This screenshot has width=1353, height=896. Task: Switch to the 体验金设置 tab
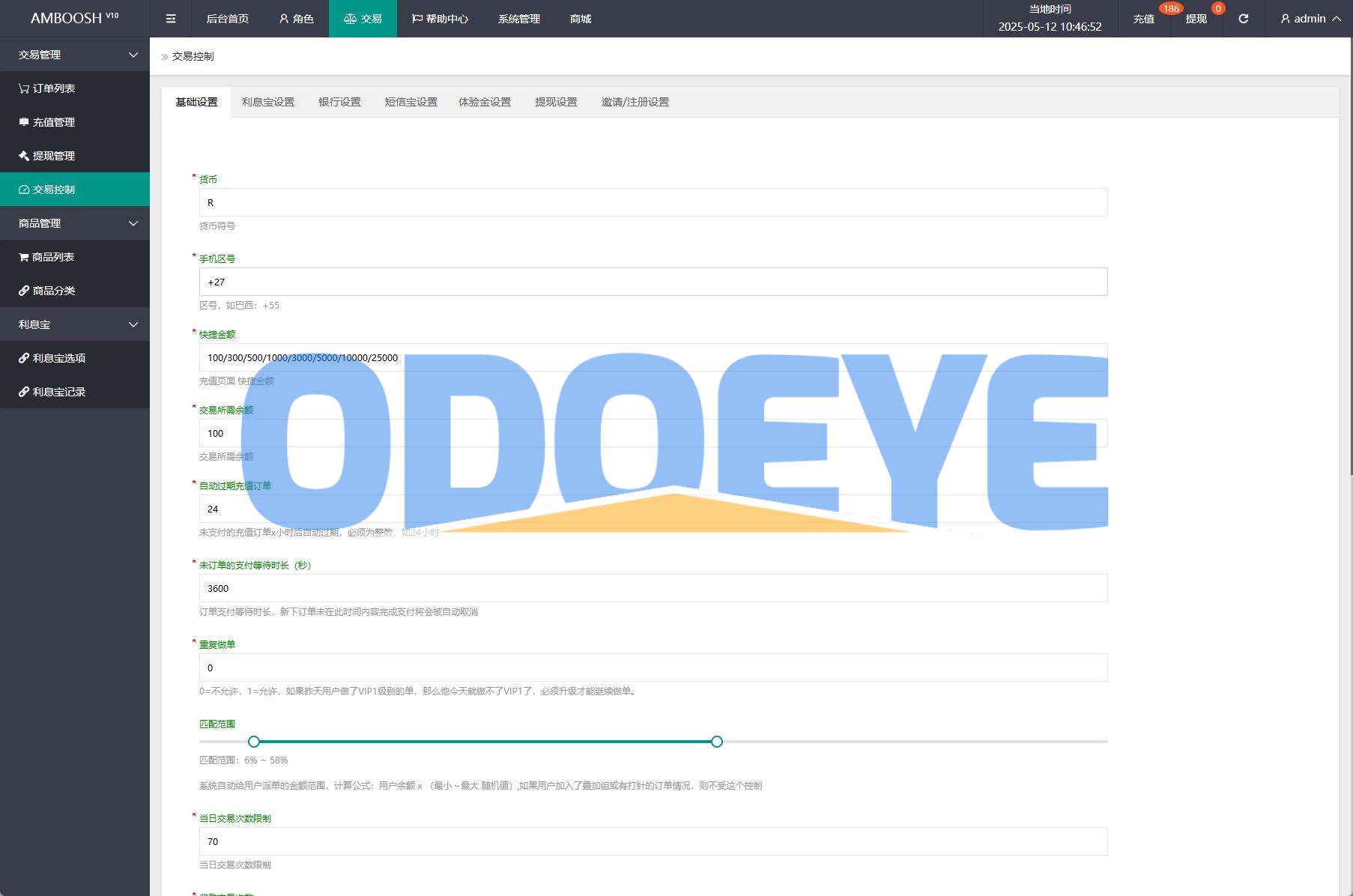pos(485,102)
